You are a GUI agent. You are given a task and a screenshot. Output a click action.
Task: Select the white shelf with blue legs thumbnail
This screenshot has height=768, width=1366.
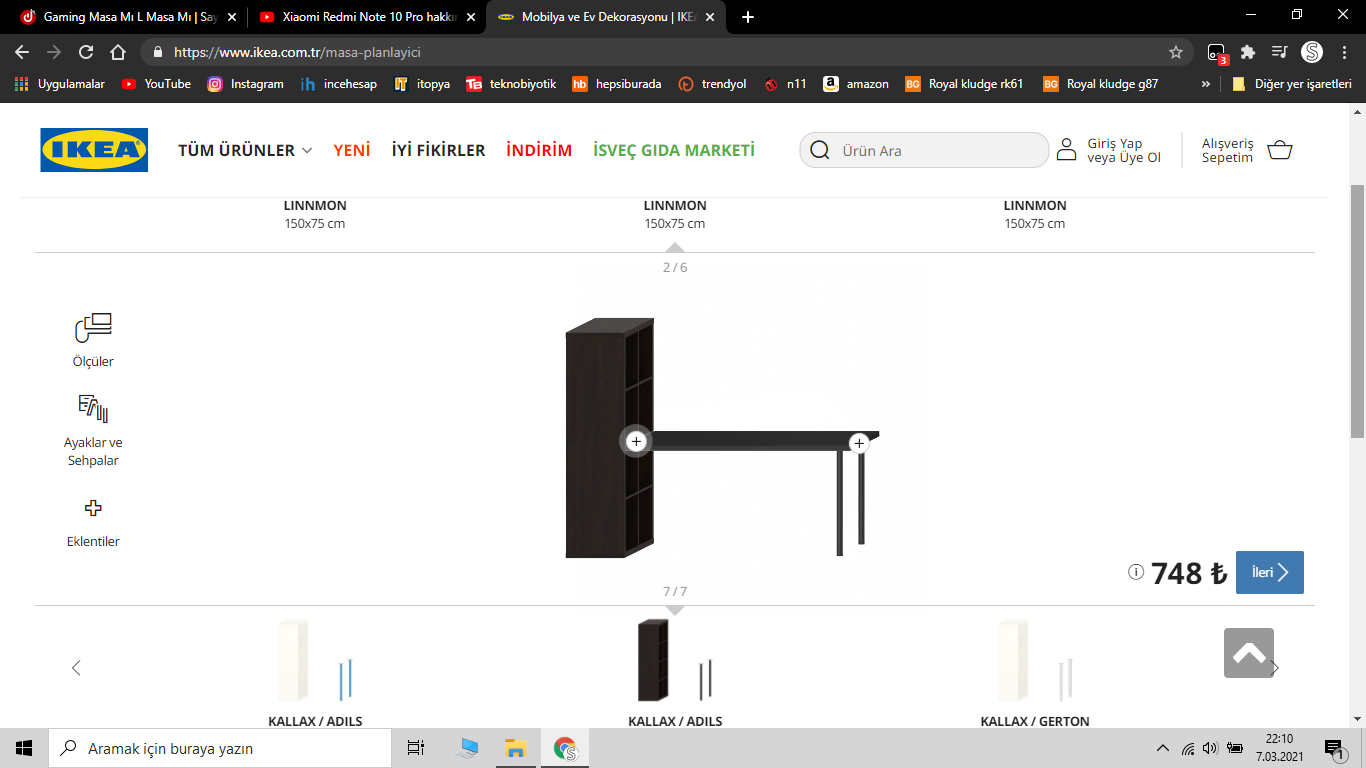(315, 660)
